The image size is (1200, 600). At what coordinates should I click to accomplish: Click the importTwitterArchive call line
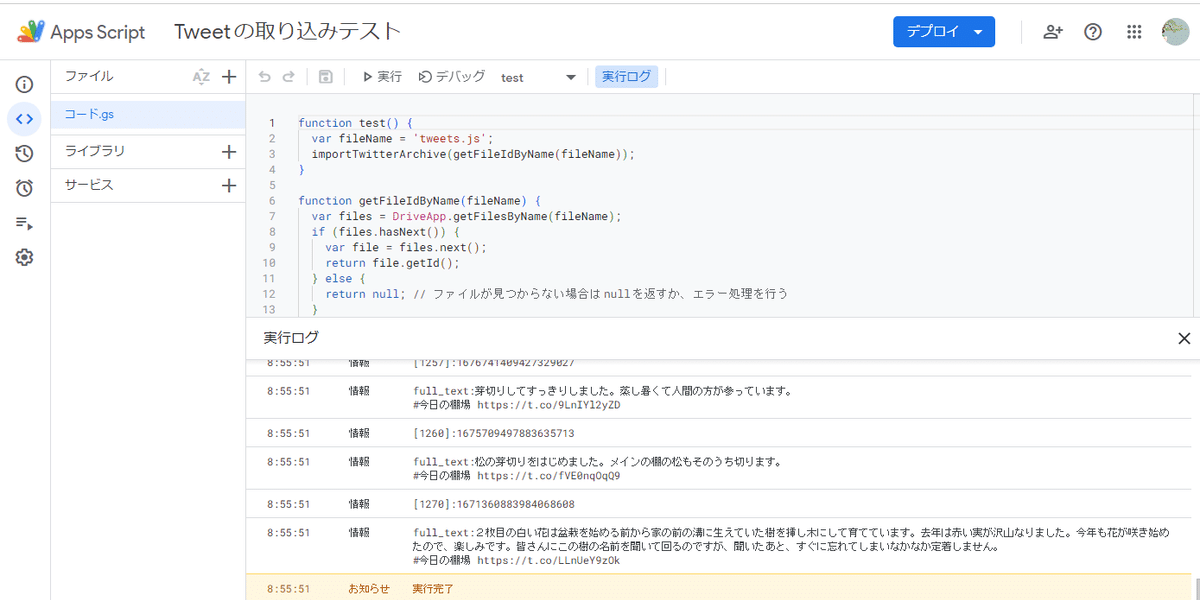[473, 154]
